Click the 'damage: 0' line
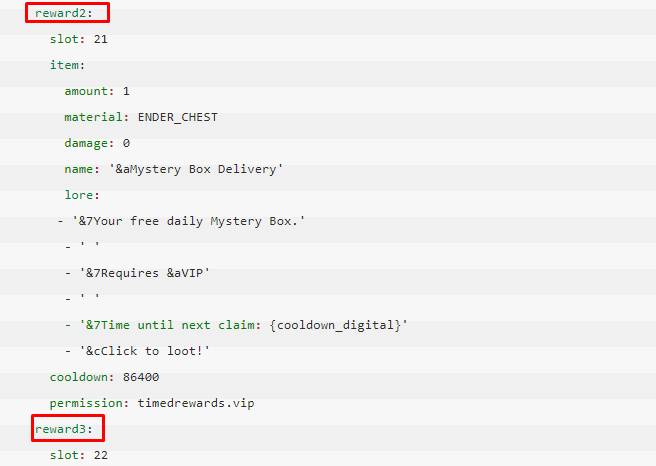656x466 pixels. pyautogui.click(x=97, y=143)
